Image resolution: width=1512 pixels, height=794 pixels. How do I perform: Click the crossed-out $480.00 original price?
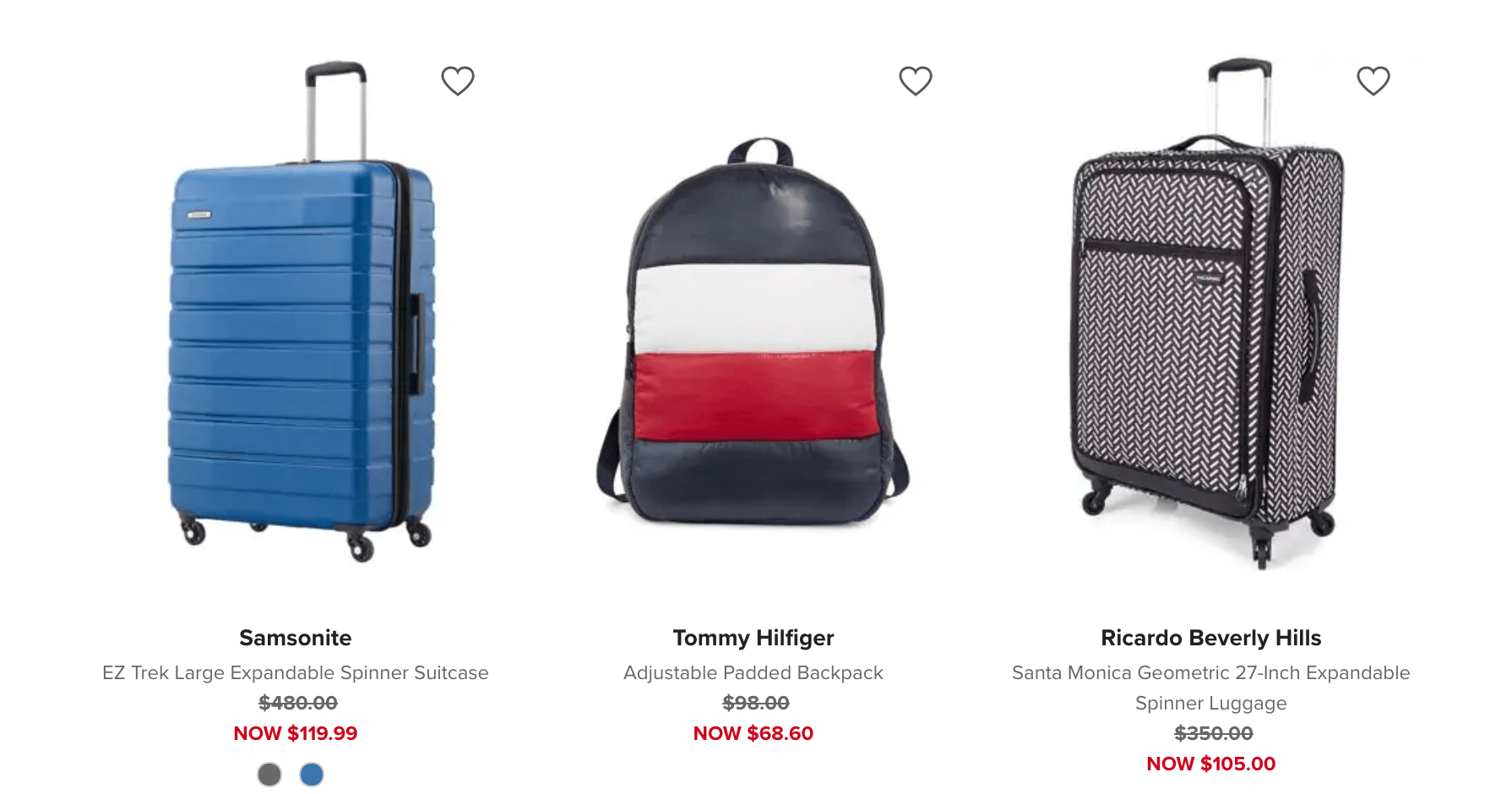click(x=298, y=703)
